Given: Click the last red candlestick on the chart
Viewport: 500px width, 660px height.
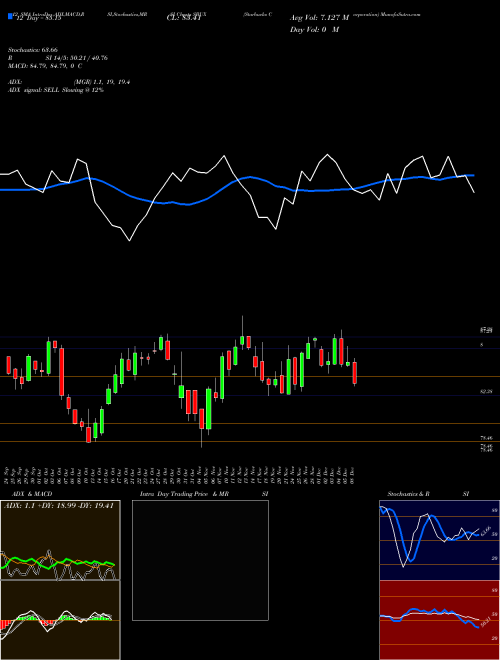Looking at the screenshot, I should [x=354, y=373].
